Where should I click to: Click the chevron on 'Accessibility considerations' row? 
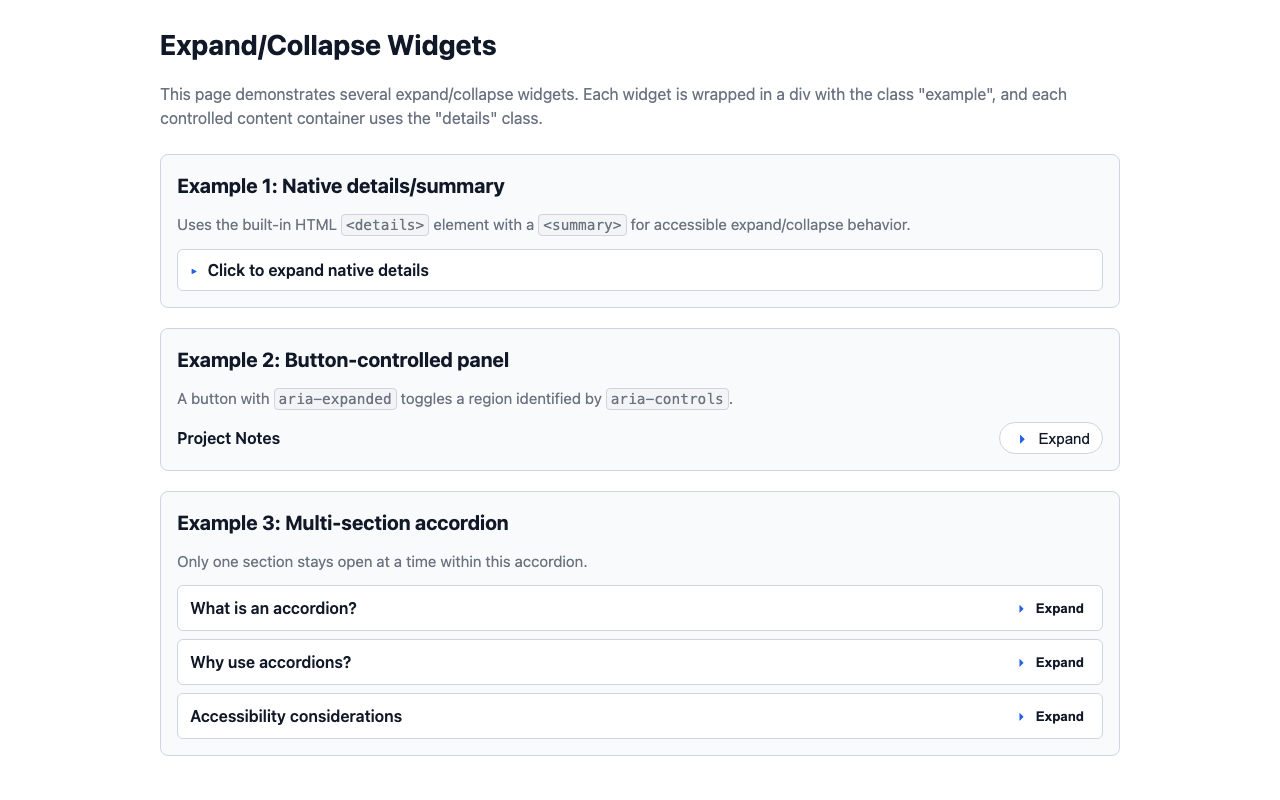click(1021, 716)
